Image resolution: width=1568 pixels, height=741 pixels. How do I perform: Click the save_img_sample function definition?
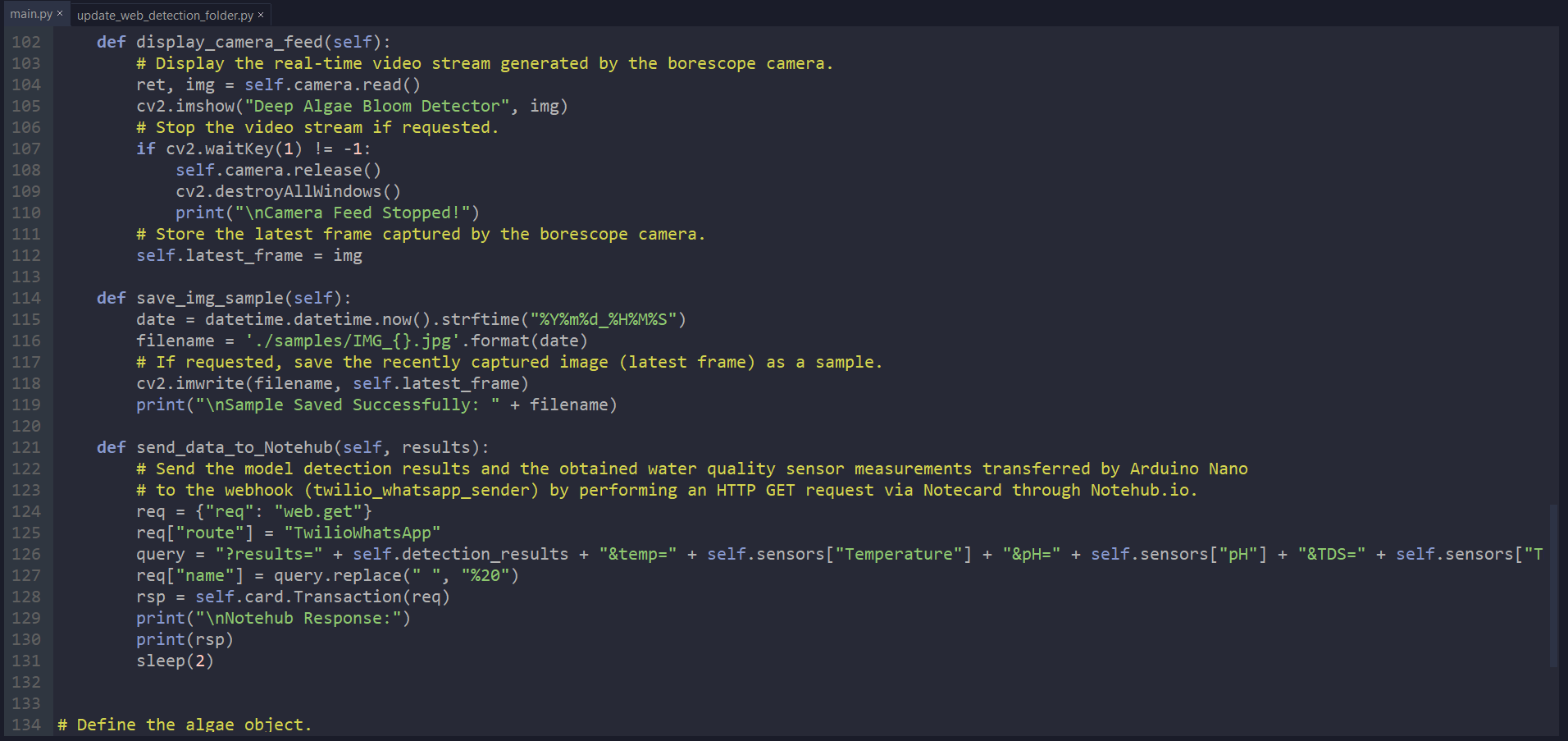pos(212,298)
